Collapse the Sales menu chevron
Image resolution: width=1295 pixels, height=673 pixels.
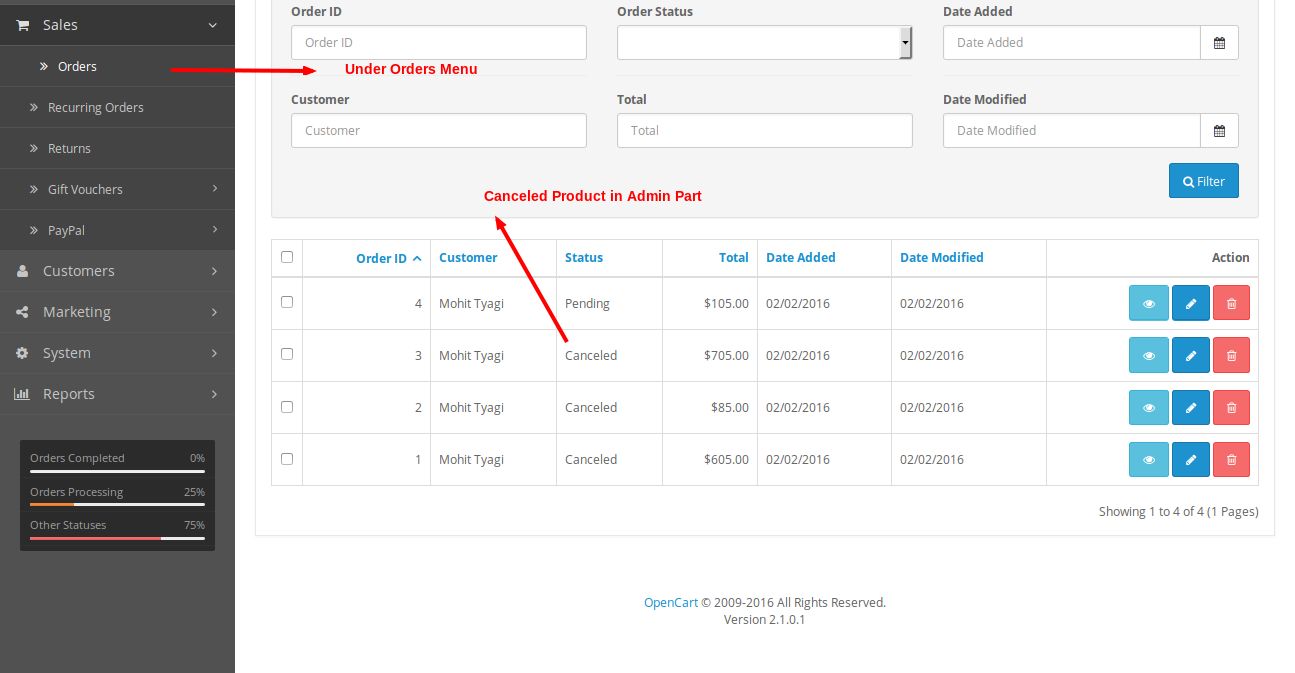212,25
